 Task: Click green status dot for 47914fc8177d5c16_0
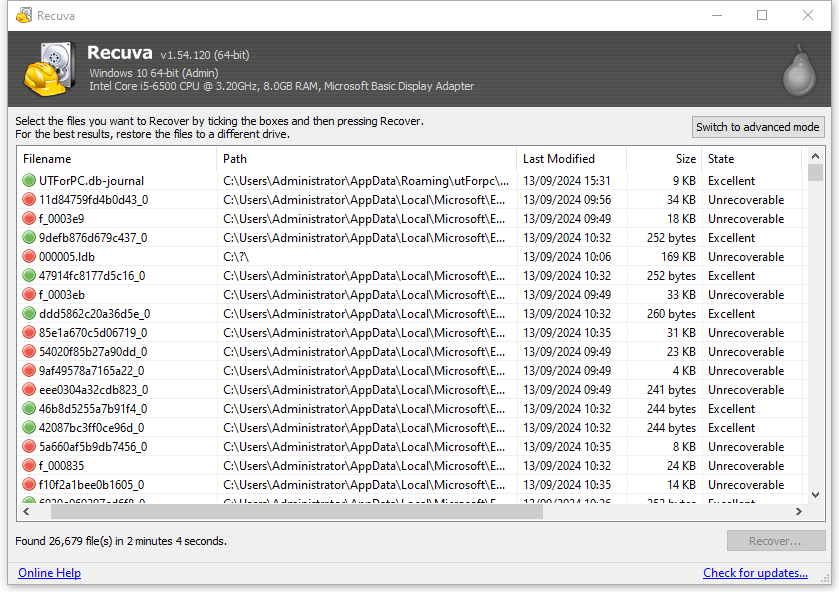(29, 276)
